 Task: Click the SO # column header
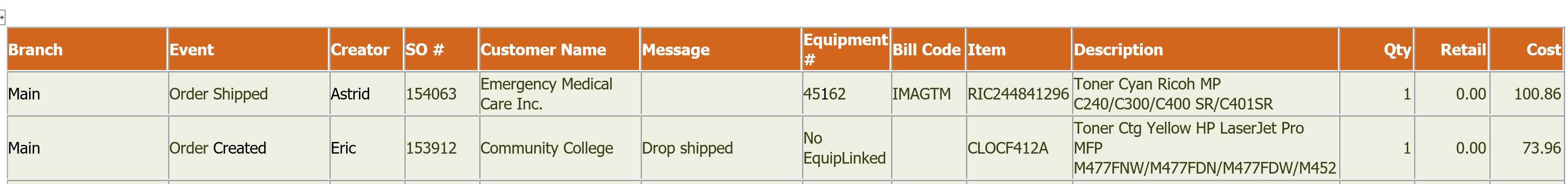click(x=441, y=50)
